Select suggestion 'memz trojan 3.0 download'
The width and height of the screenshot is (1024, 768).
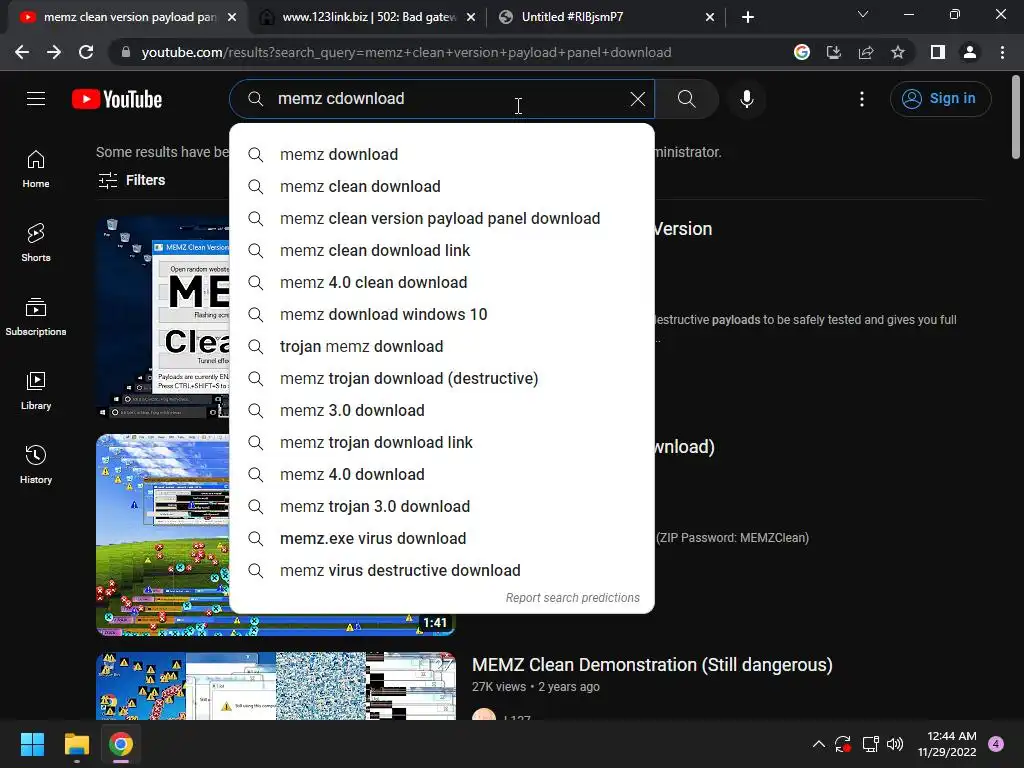[441, 506]
